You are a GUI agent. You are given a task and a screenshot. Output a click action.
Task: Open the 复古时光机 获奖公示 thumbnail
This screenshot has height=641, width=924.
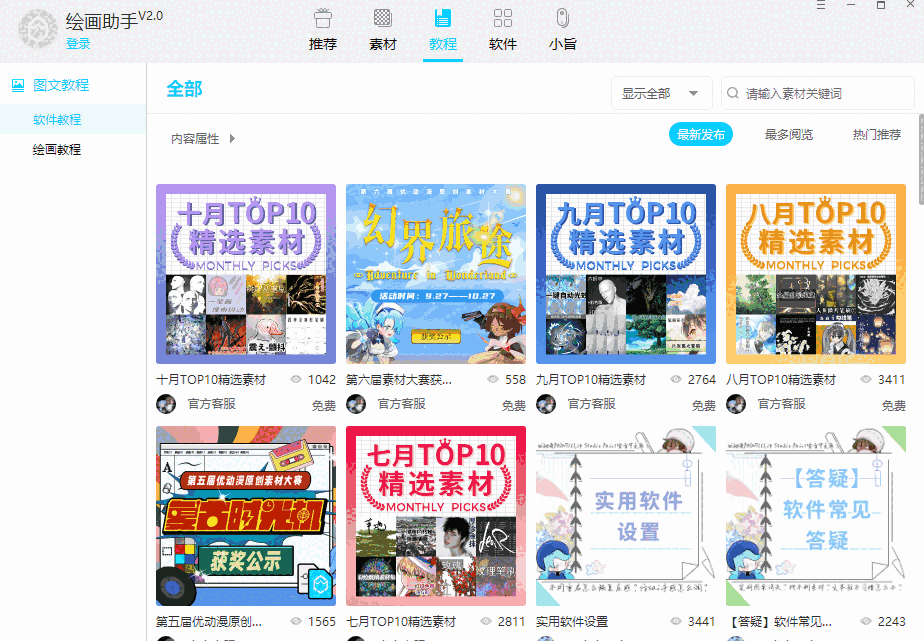(246, 516)
